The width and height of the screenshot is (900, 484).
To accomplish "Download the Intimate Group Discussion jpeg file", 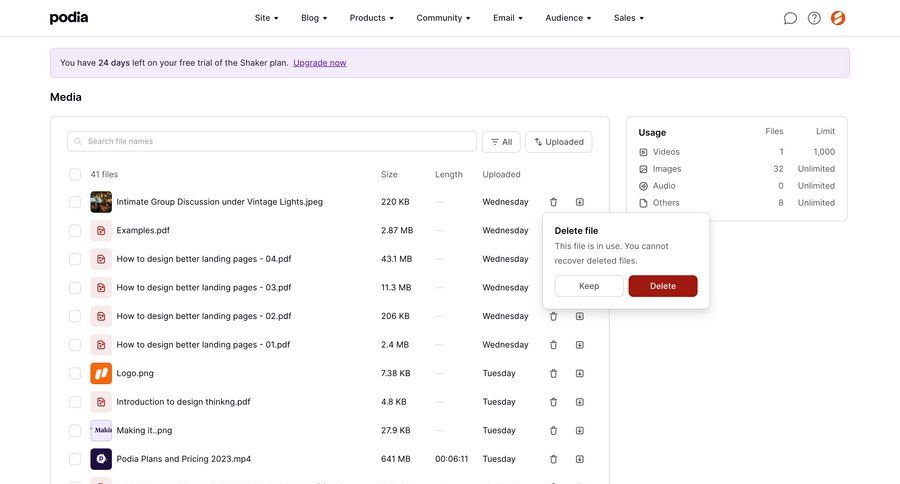I will tap(580, 202).
